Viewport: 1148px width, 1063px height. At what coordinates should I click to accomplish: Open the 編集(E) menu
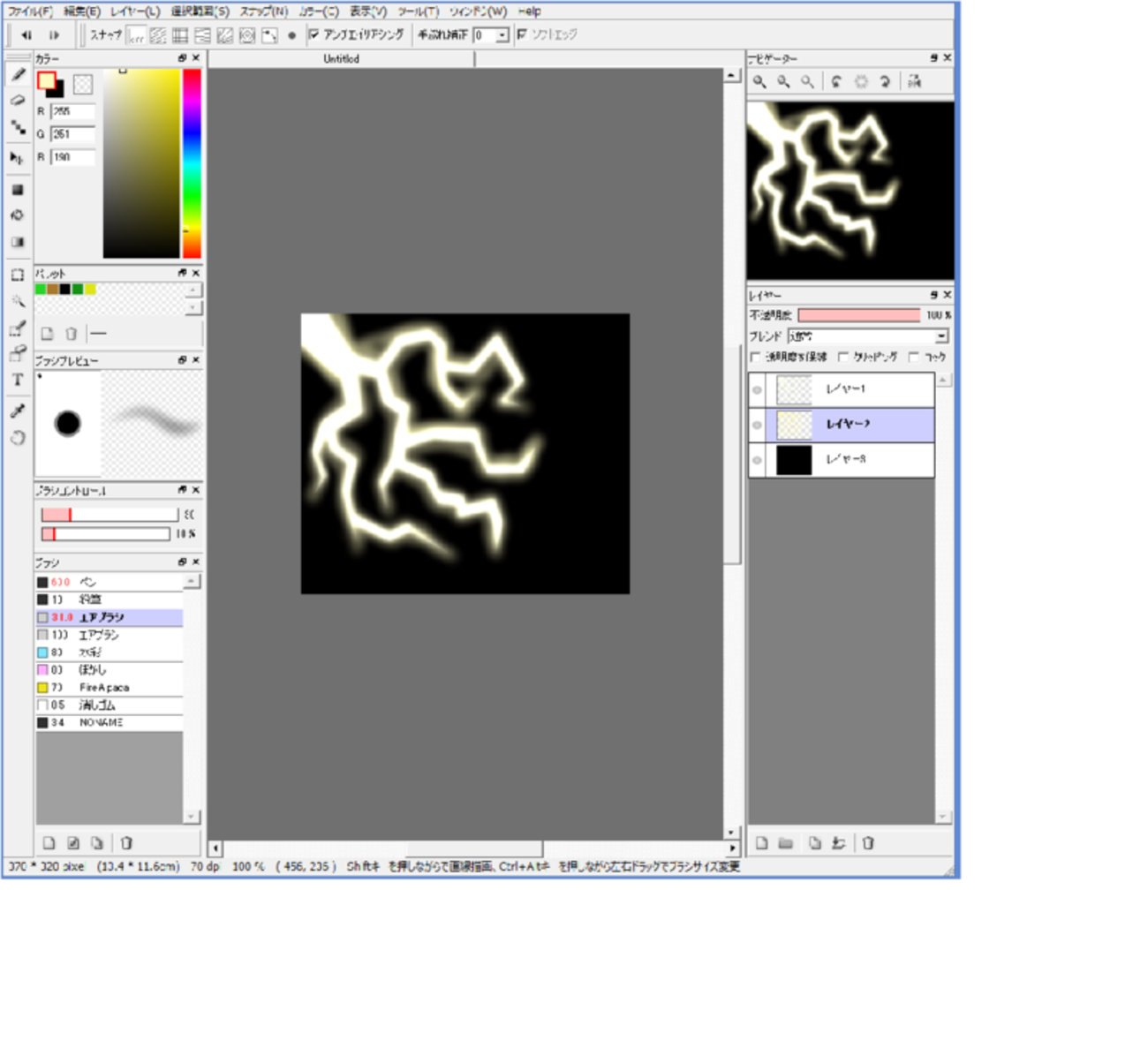point(82,11)
